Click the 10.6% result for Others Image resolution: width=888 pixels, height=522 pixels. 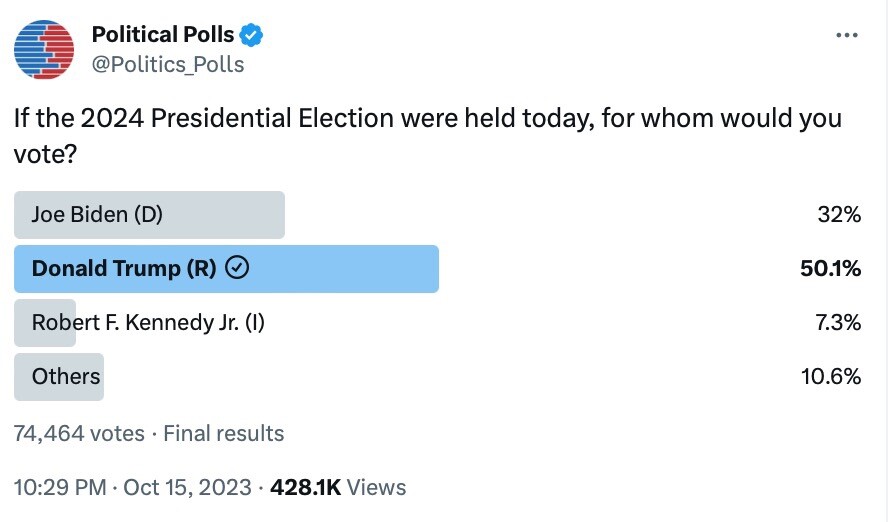pyautogui.click(x=832, y=377)
